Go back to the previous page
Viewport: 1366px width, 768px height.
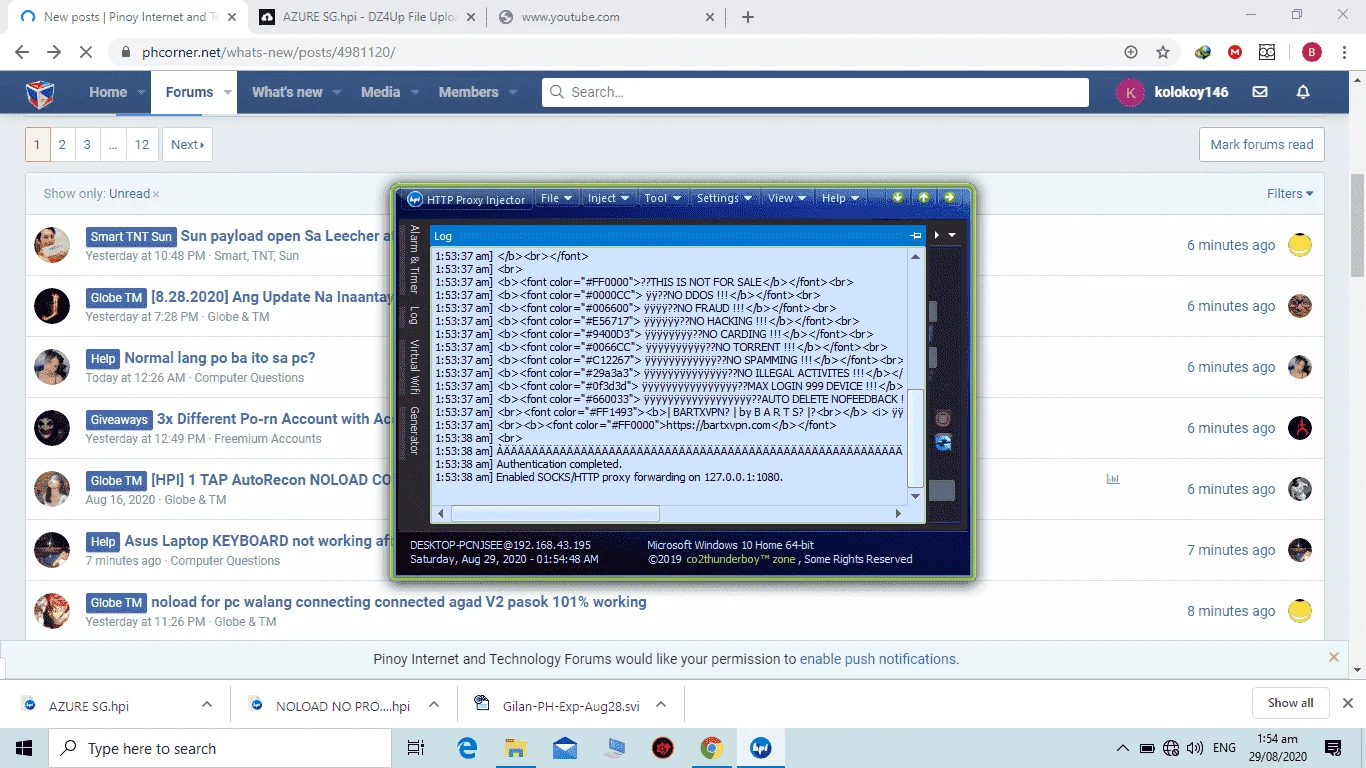tap(22, 52)
